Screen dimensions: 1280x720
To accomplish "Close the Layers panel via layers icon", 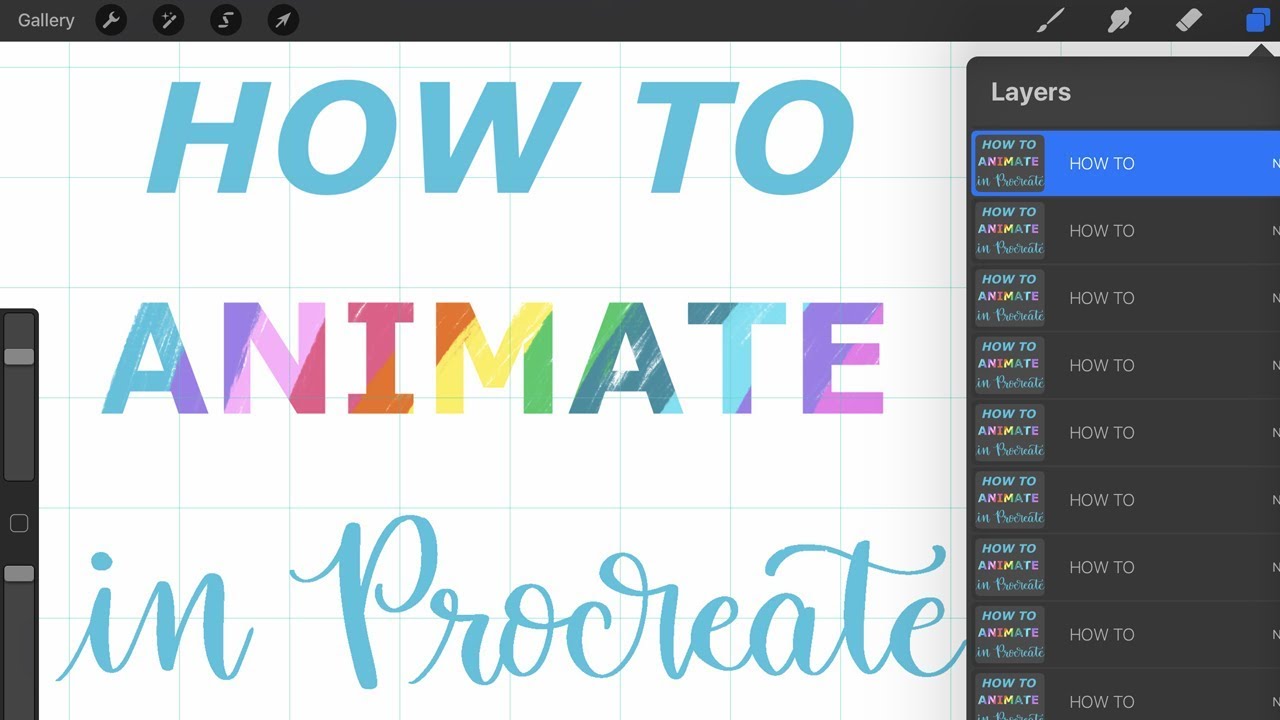I will pyautogui.click(x=1257, y=20).
